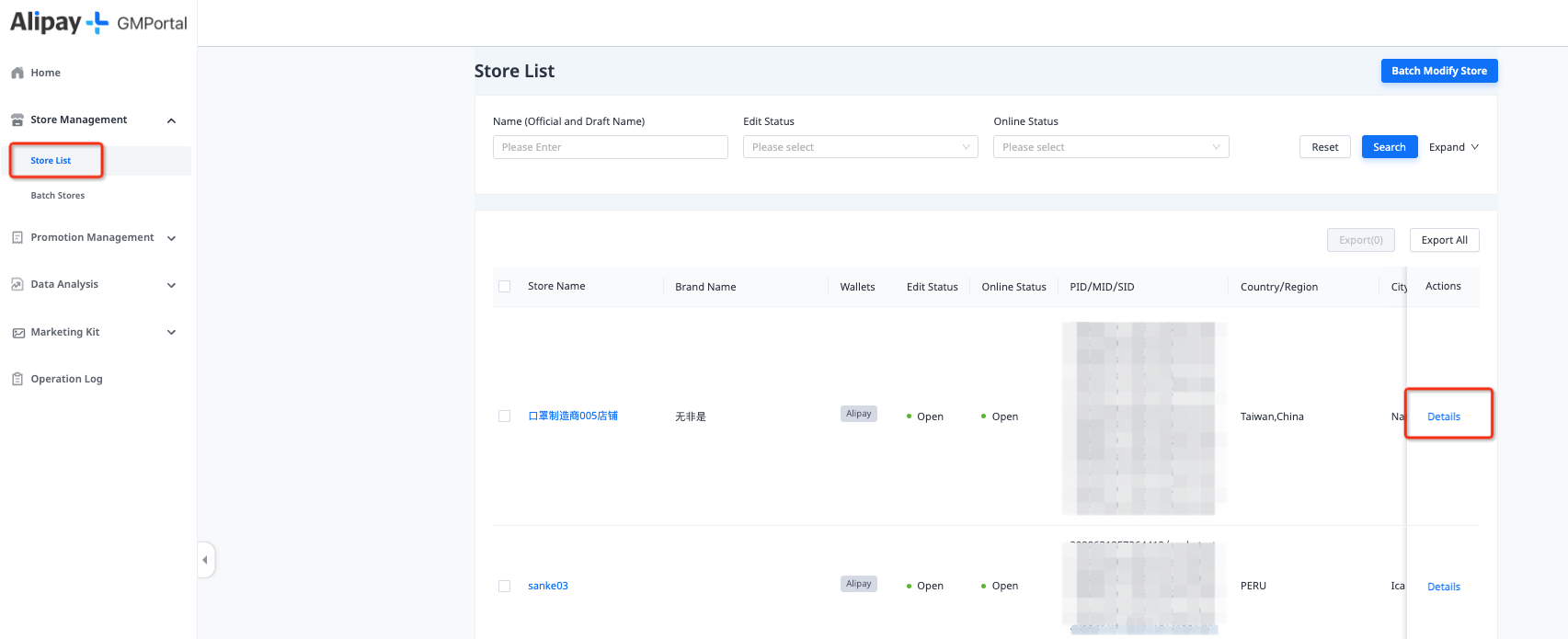Image resolution: width=1568 pixels, height=639 pixels.
Task: Click the Promotion Management icon
Action: tap(17, 237)
